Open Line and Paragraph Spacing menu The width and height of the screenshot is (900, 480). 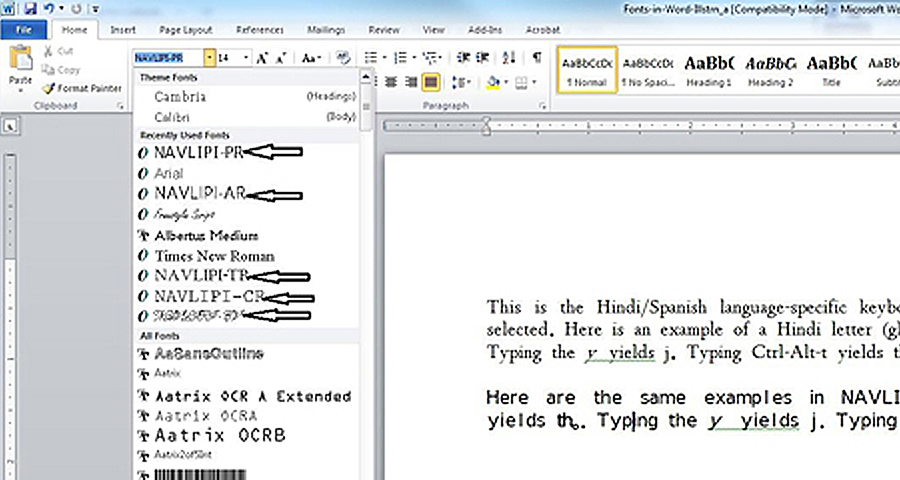461,83
